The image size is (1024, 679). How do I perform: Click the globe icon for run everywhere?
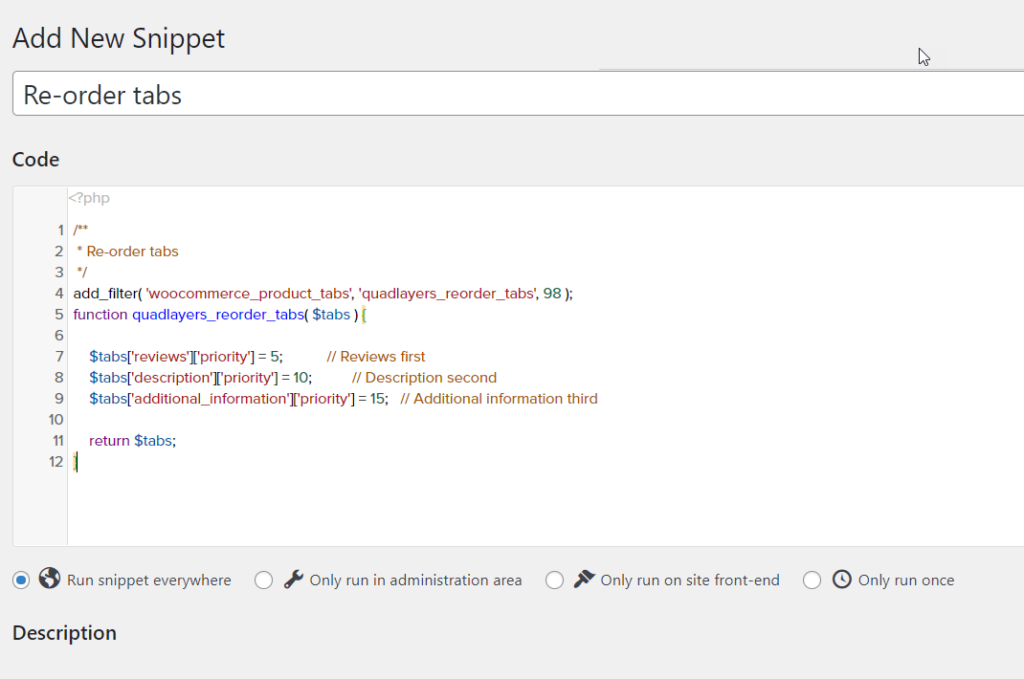coord(50,578)
